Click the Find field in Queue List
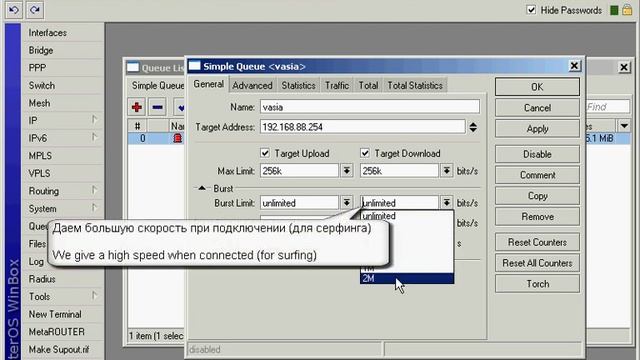This screenshot has height=360, width=640. pyautogui.click(x=607, y=107)
